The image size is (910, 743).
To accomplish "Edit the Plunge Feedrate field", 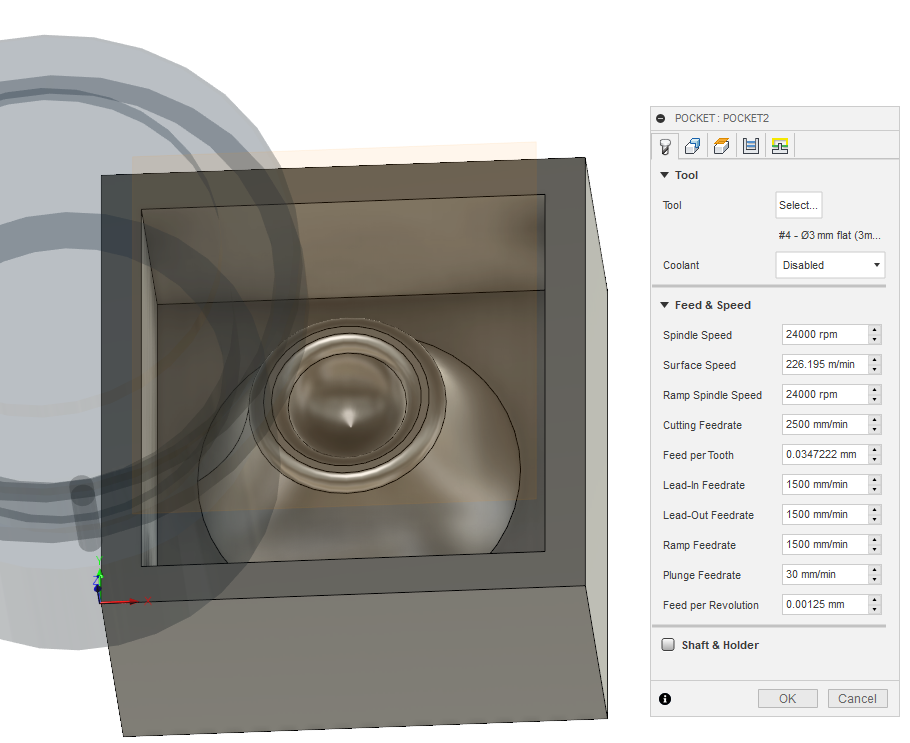I will click(825, 575).
